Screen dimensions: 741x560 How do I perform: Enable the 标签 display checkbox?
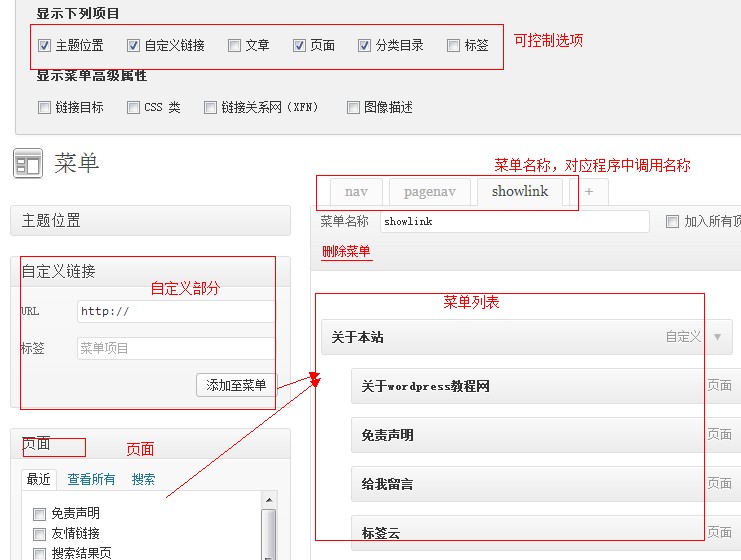pyautogui.click(x=453, y=46)
